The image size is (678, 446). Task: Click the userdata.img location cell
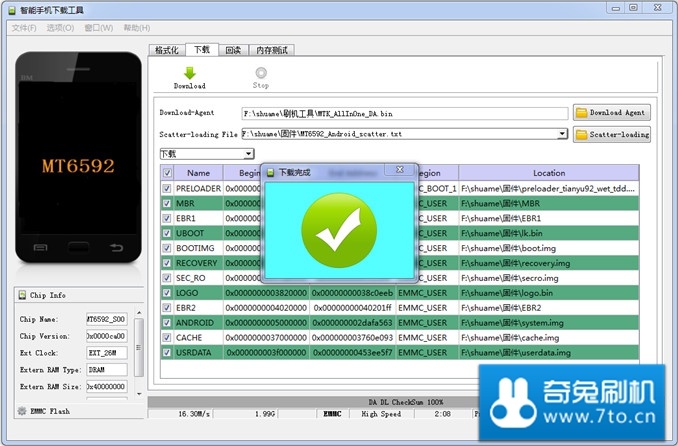[x=549, y=353]
